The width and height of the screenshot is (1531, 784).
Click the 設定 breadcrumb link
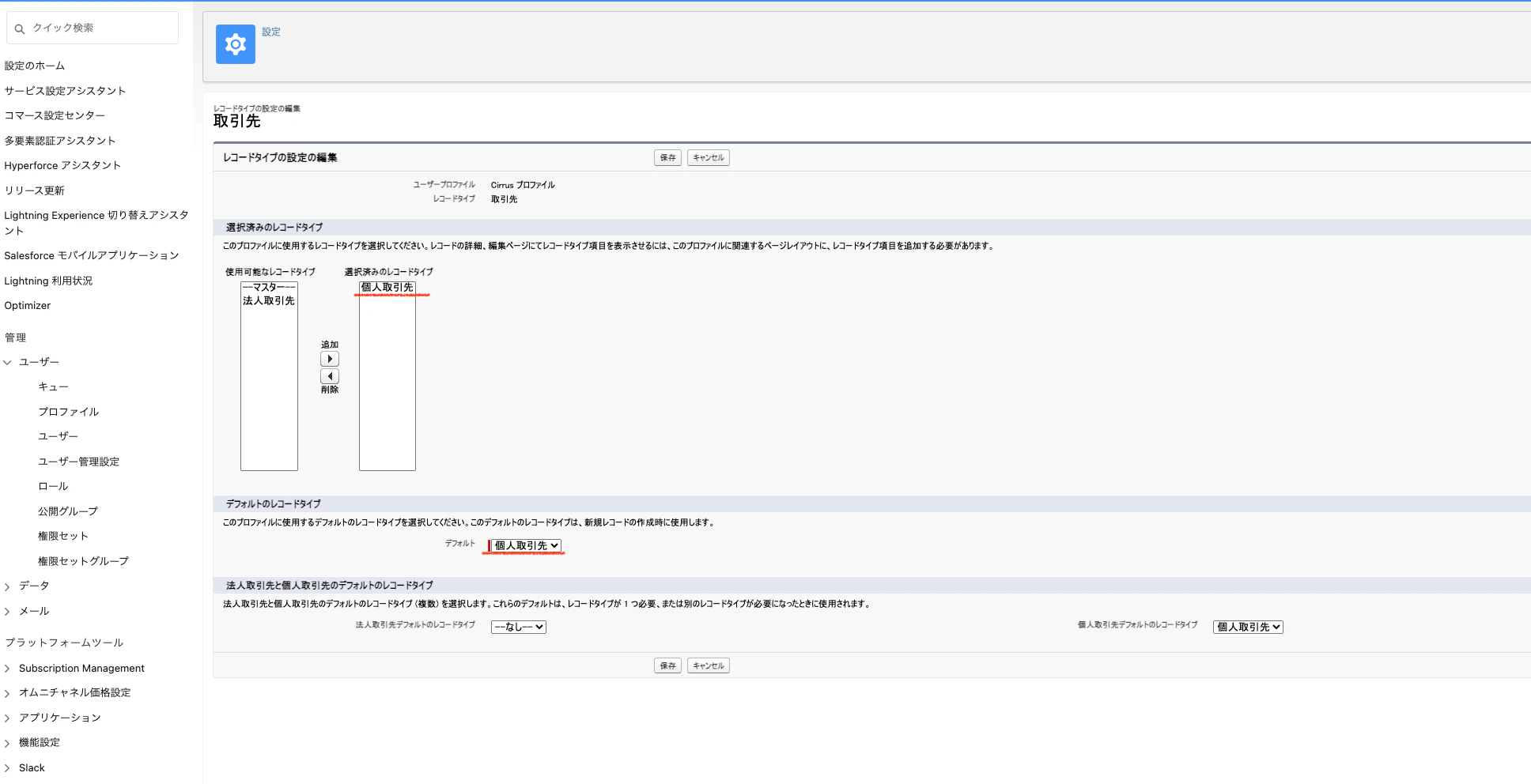tap(271, 32)
